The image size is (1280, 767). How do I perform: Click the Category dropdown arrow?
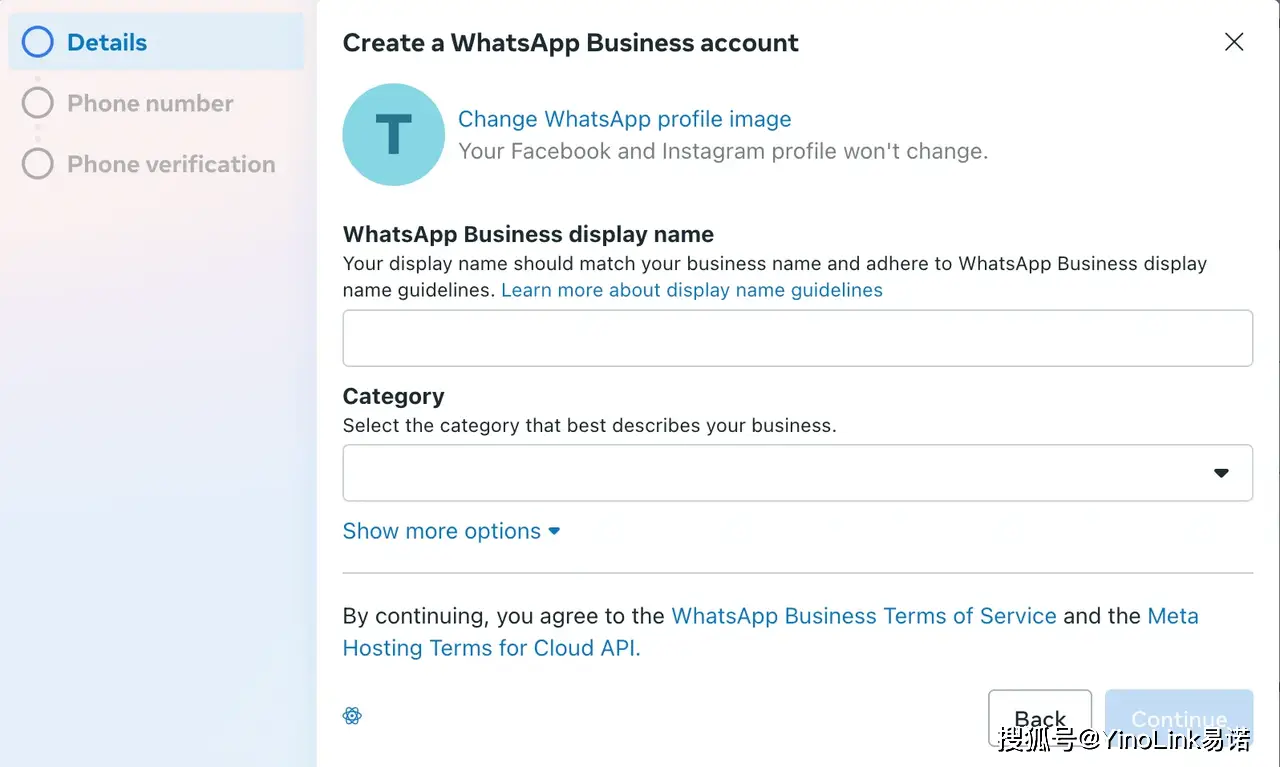click(1221, 473)
